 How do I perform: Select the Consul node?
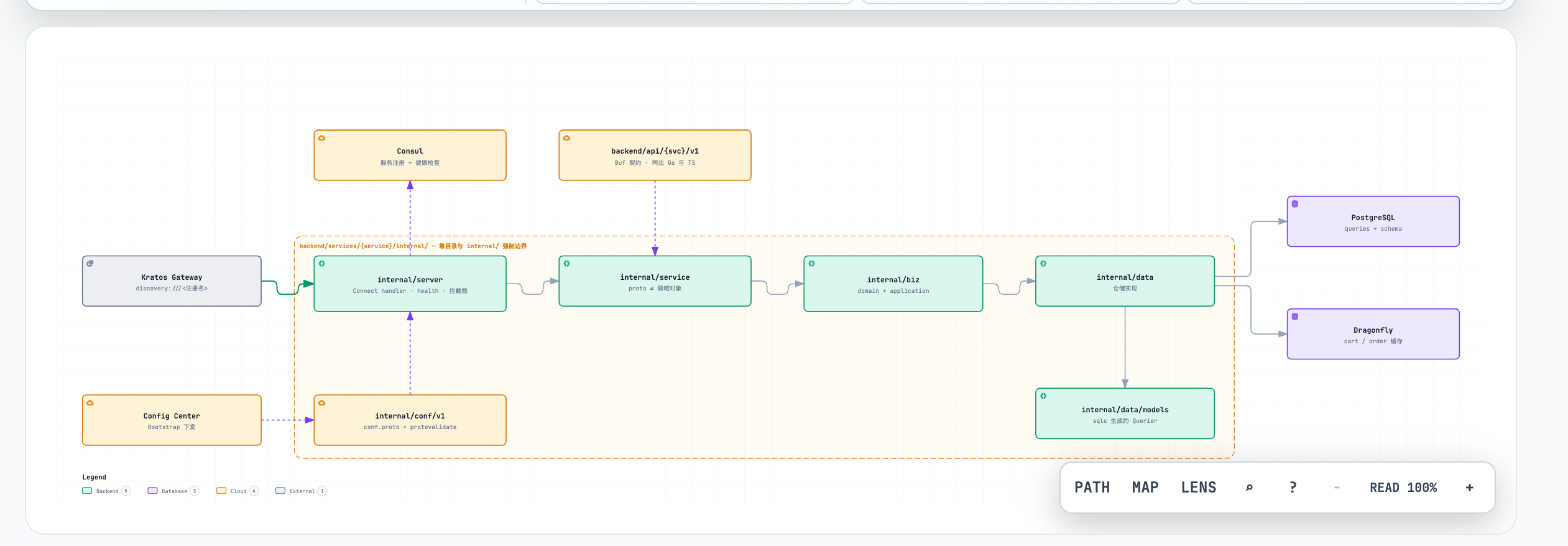(x=410, y=155)
